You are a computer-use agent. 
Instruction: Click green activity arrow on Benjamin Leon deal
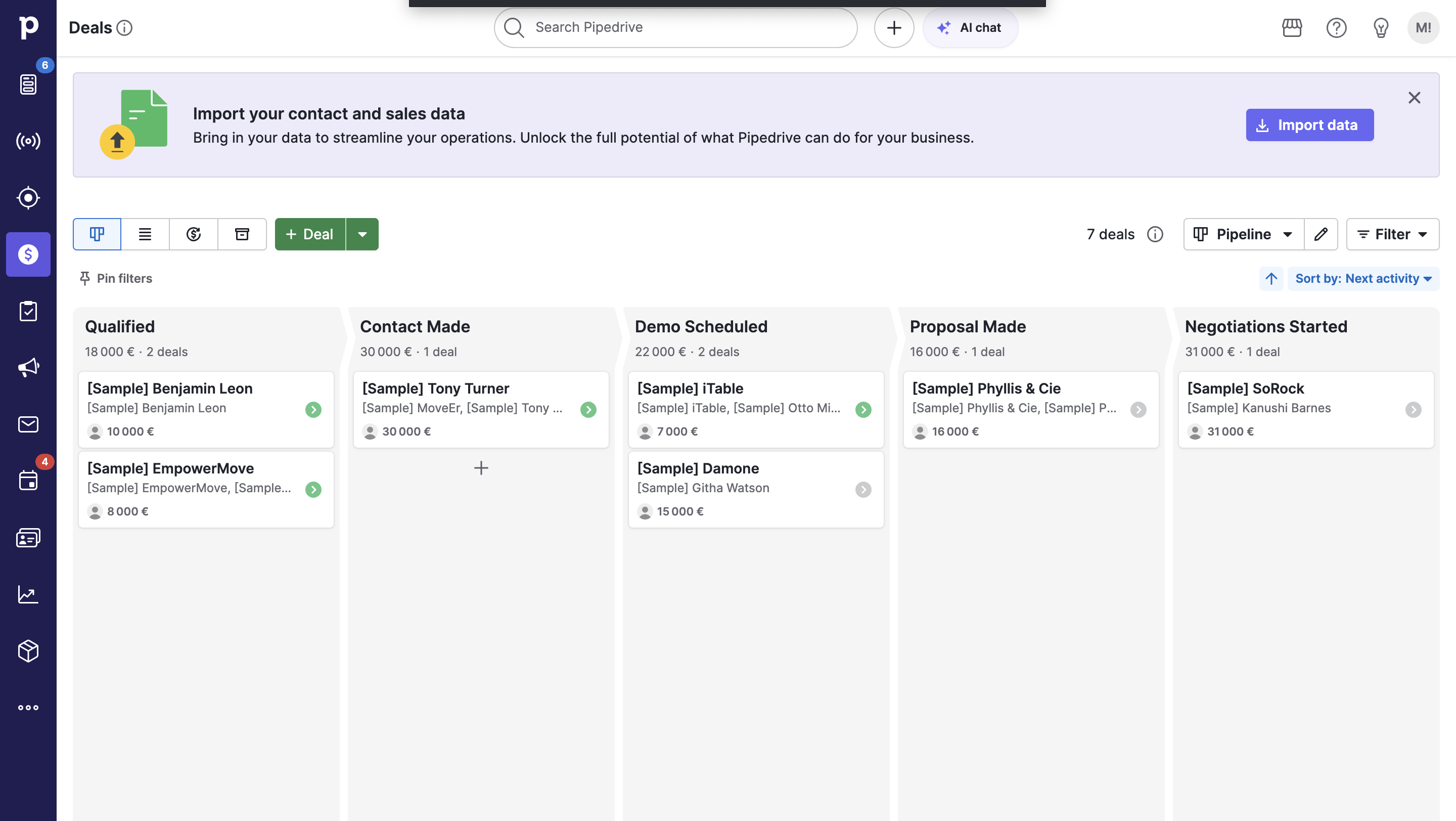tap(313, 409)
